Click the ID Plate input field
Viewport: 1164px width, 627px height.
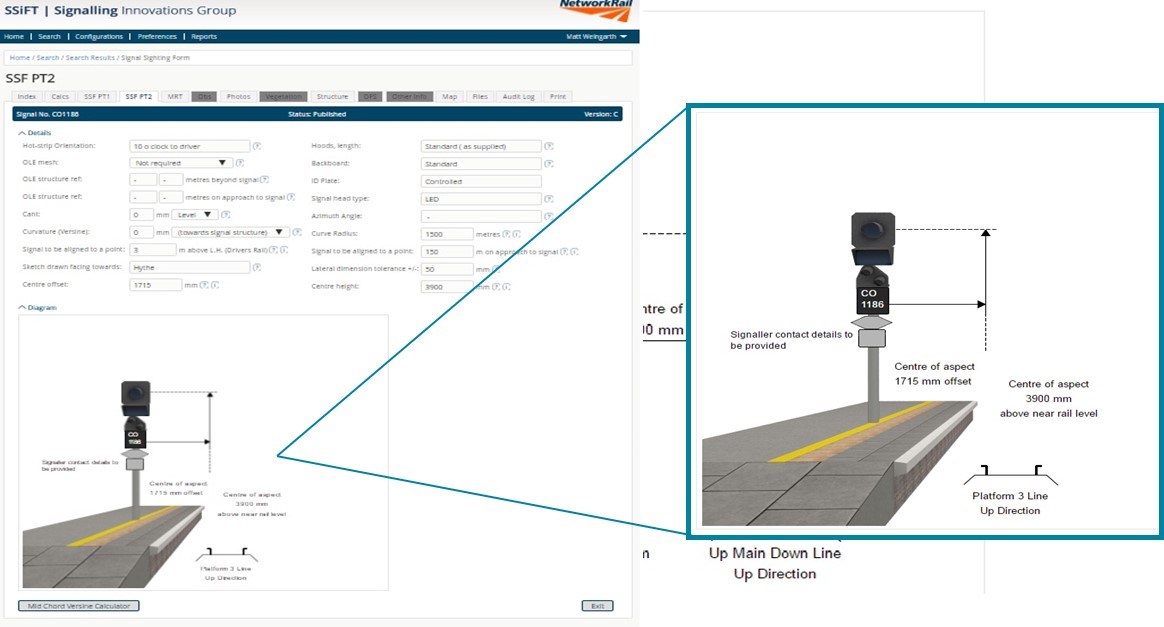pyautogui.click(x=481, y=181)
